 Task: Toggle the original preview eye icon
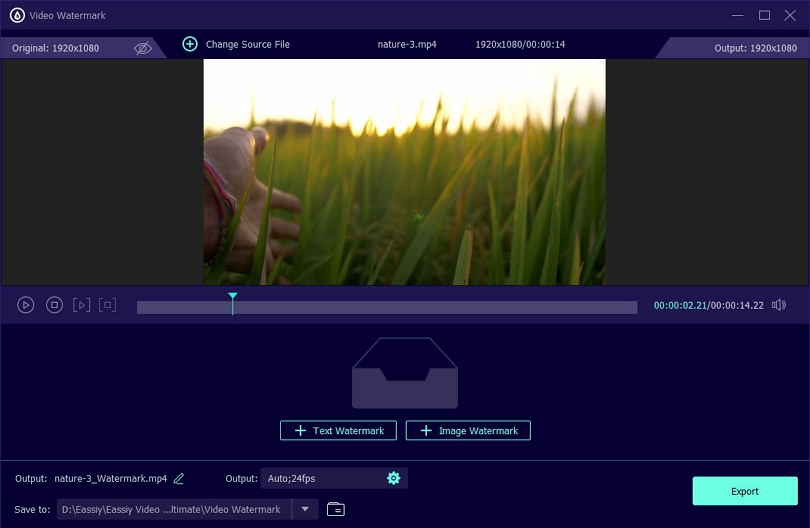click(143, 48)
